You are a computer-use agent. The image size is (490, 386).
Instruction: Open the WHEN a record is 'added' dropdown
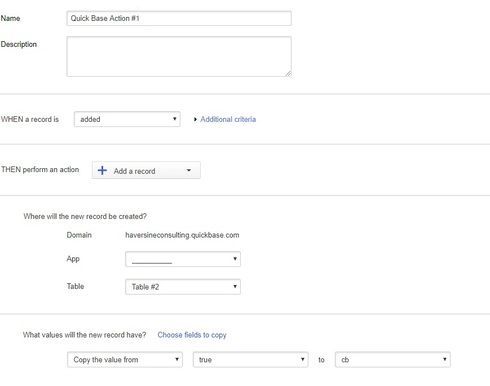point(127,119)
